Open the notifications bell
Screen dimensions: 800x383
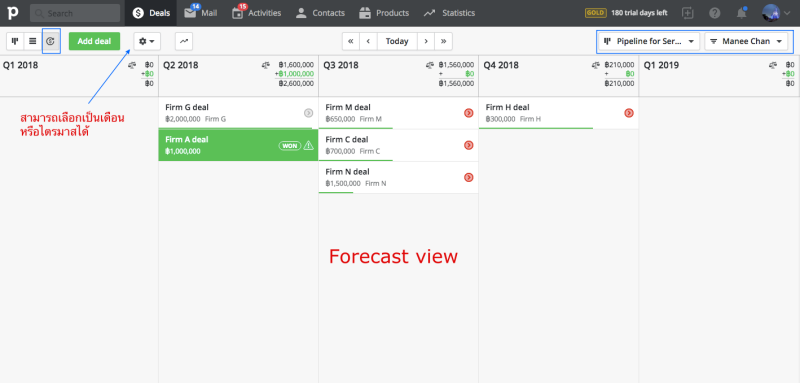pos(742,13)
